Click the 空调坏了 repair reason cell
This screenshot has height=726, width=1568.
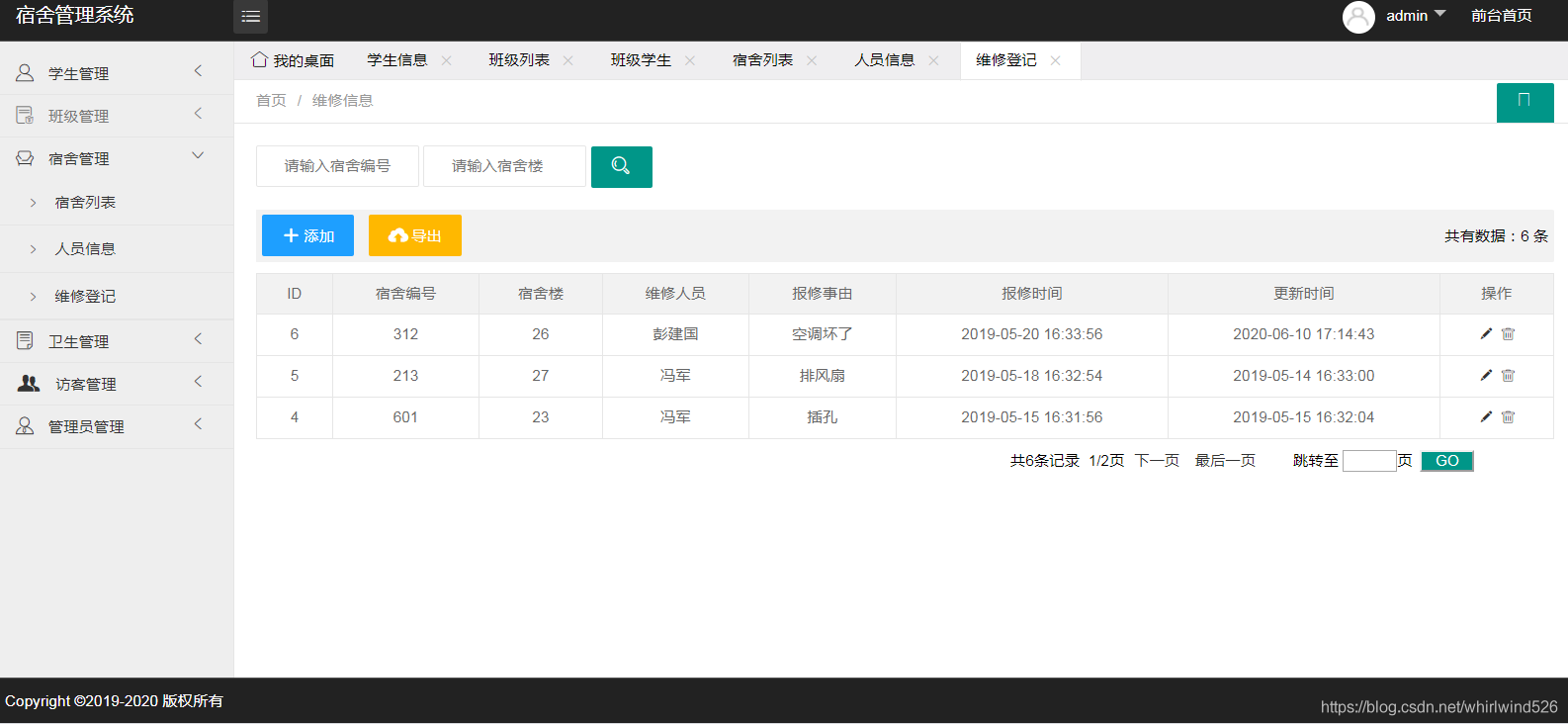coord(822,334)
